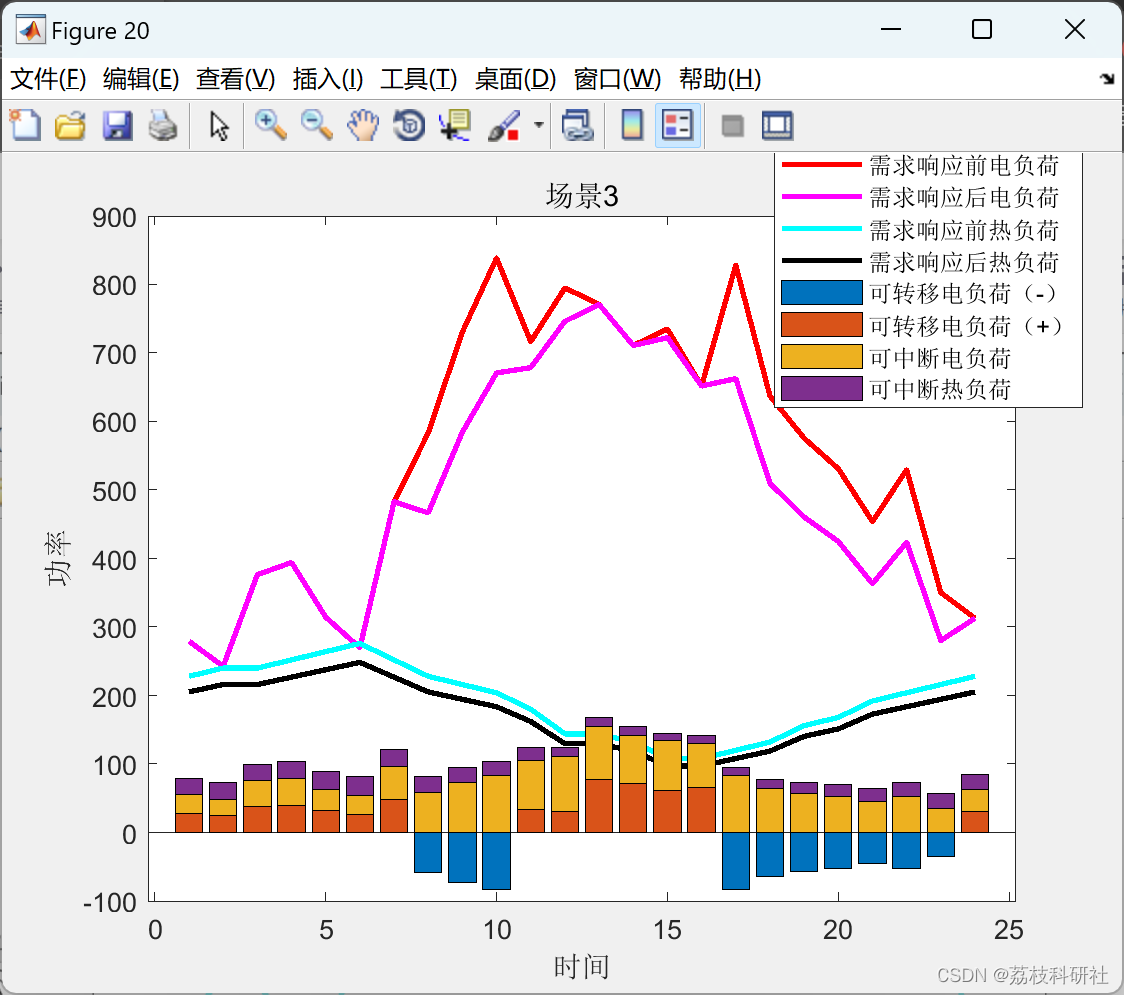Select the Pan hand tool

click(x=363, y=125)
